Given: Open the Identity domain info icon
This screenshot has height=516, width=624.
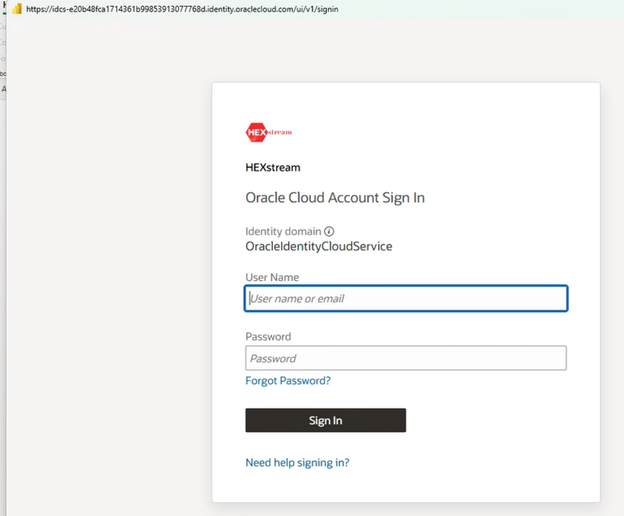Looking at the screenshot, I should (x=329, y=231).
